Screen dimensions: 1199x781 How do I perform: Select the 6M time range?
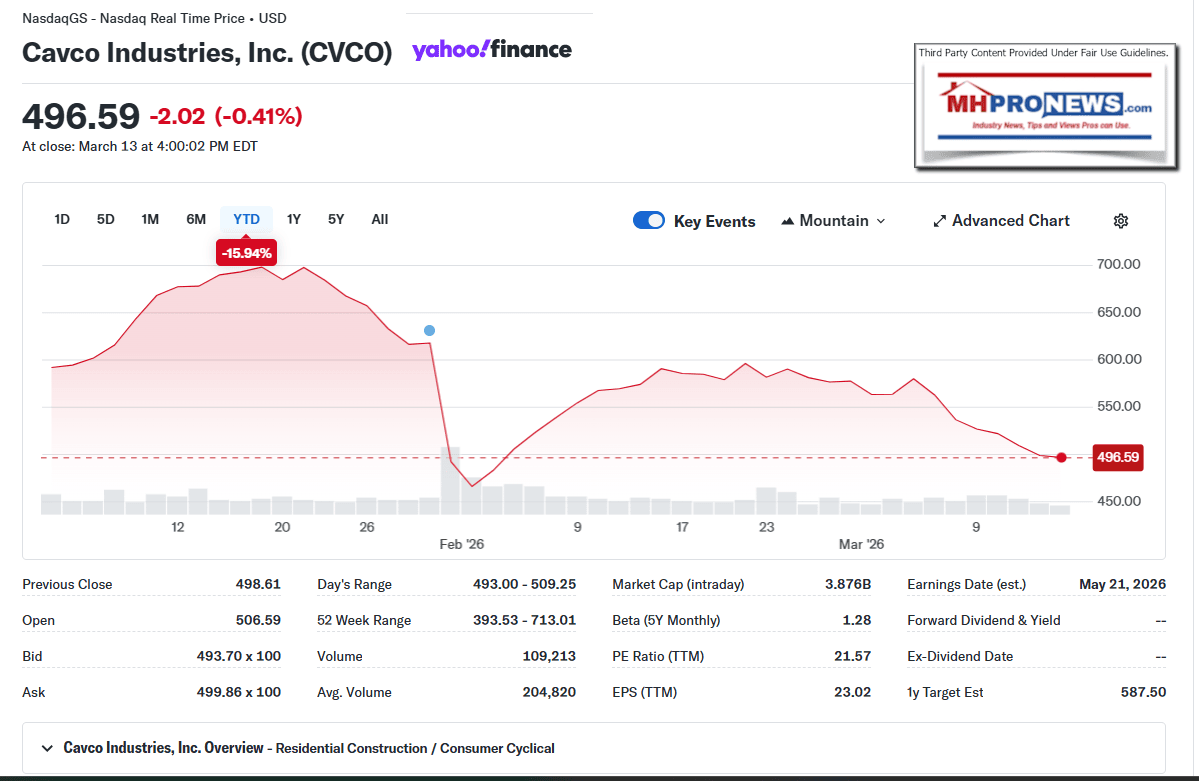click(x=196, y=219)
